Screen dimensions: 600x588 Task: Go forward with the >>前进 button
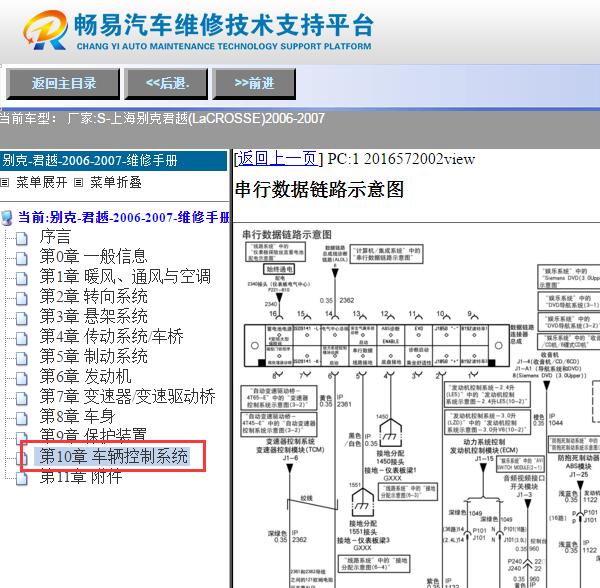click(254, 84)
